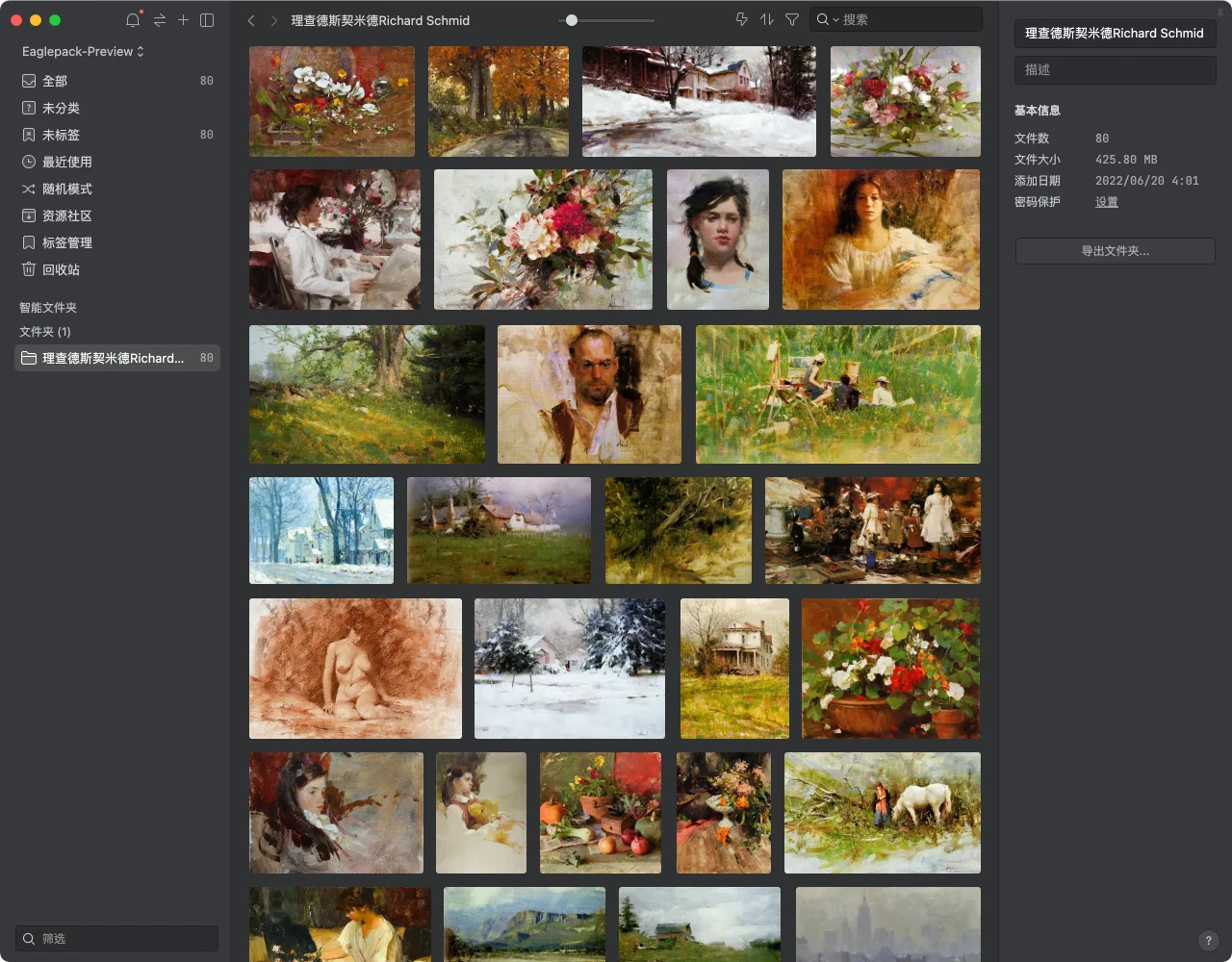The image size is (1232, 962).
Task: Click the 设置 password protection link
Action: [1107, 202]
